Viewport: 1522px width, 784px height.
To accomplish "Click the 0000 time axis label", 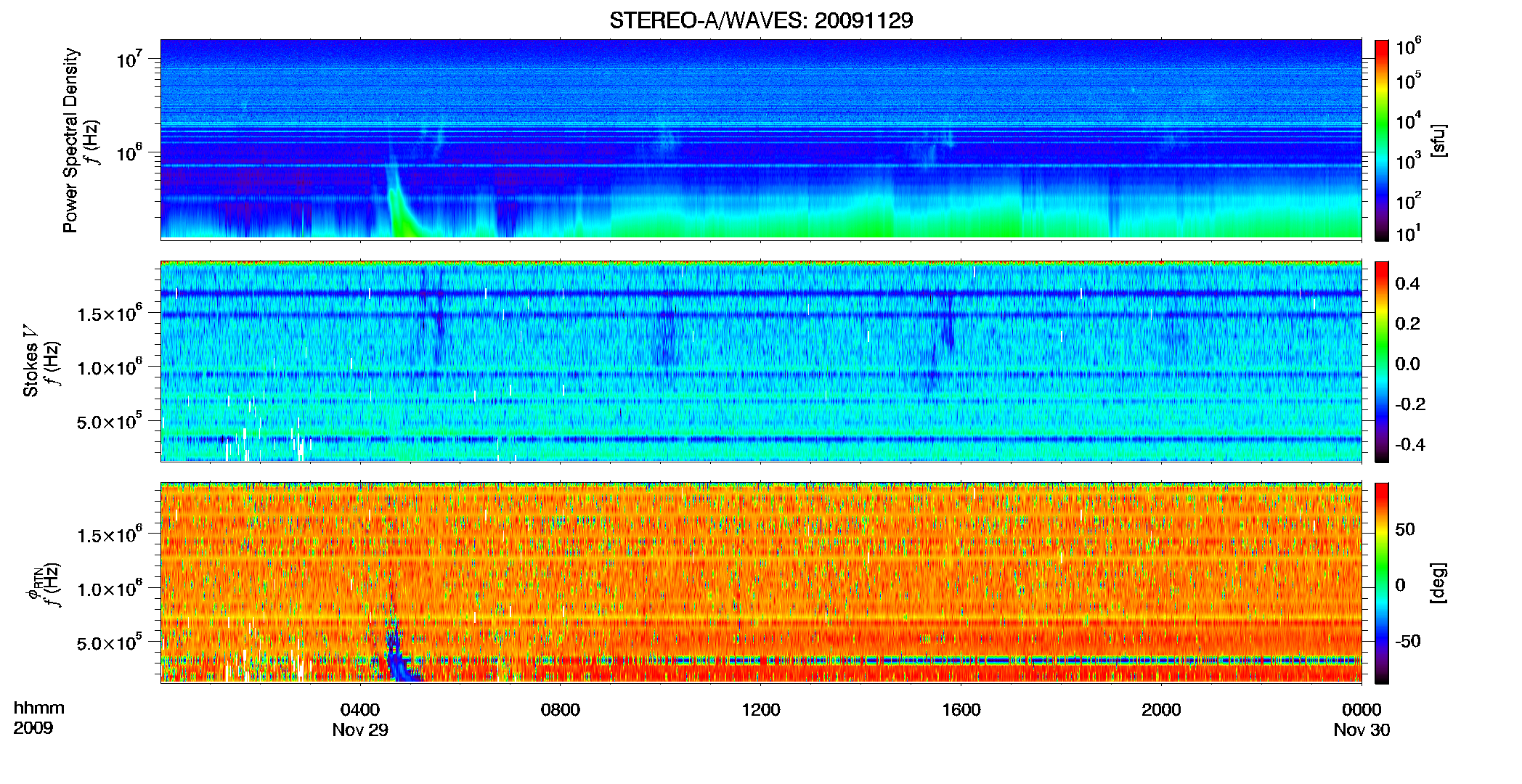I will point(1362,709).
